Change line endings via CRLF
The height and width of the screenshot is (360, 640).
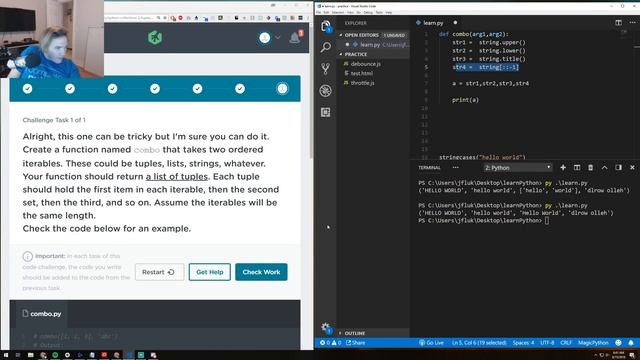coord(566,342)
